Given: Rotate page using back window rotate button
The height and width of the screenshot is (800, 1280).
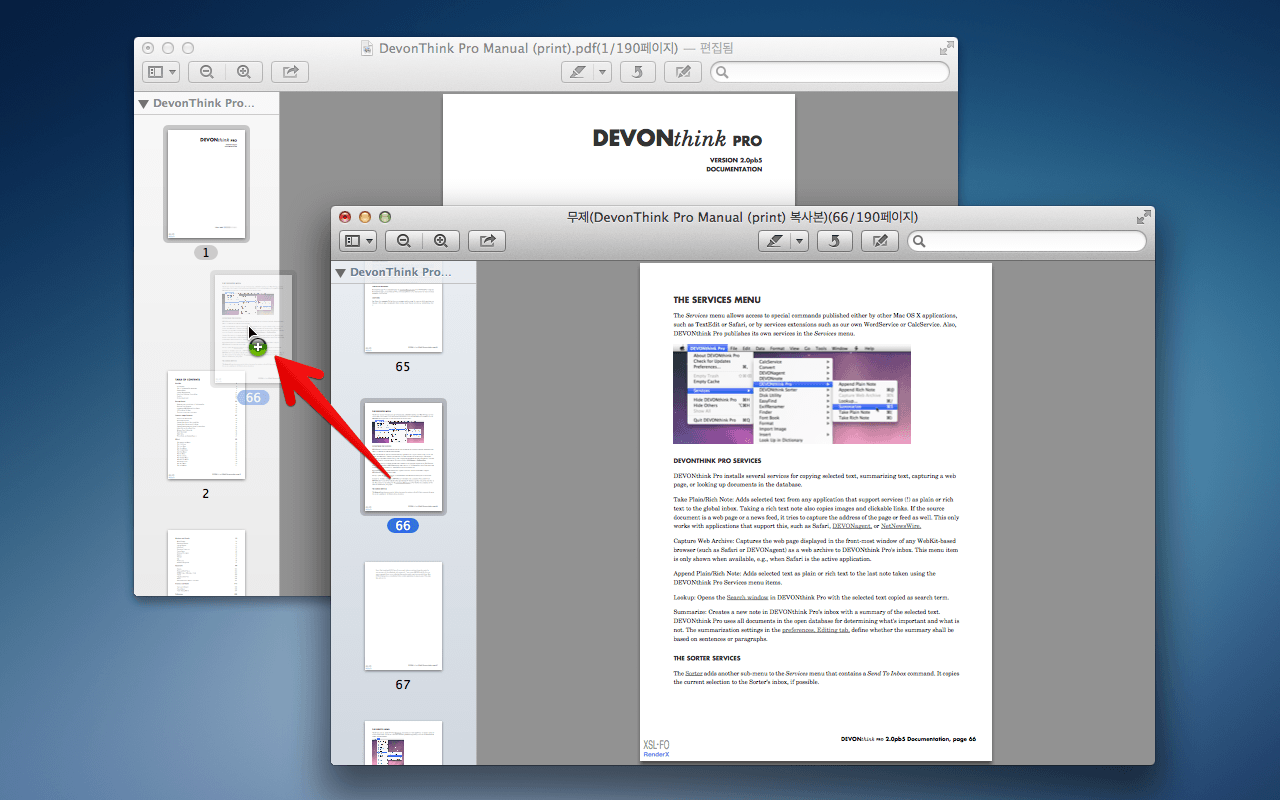Looking at the screenshot, I should point(638,72).
